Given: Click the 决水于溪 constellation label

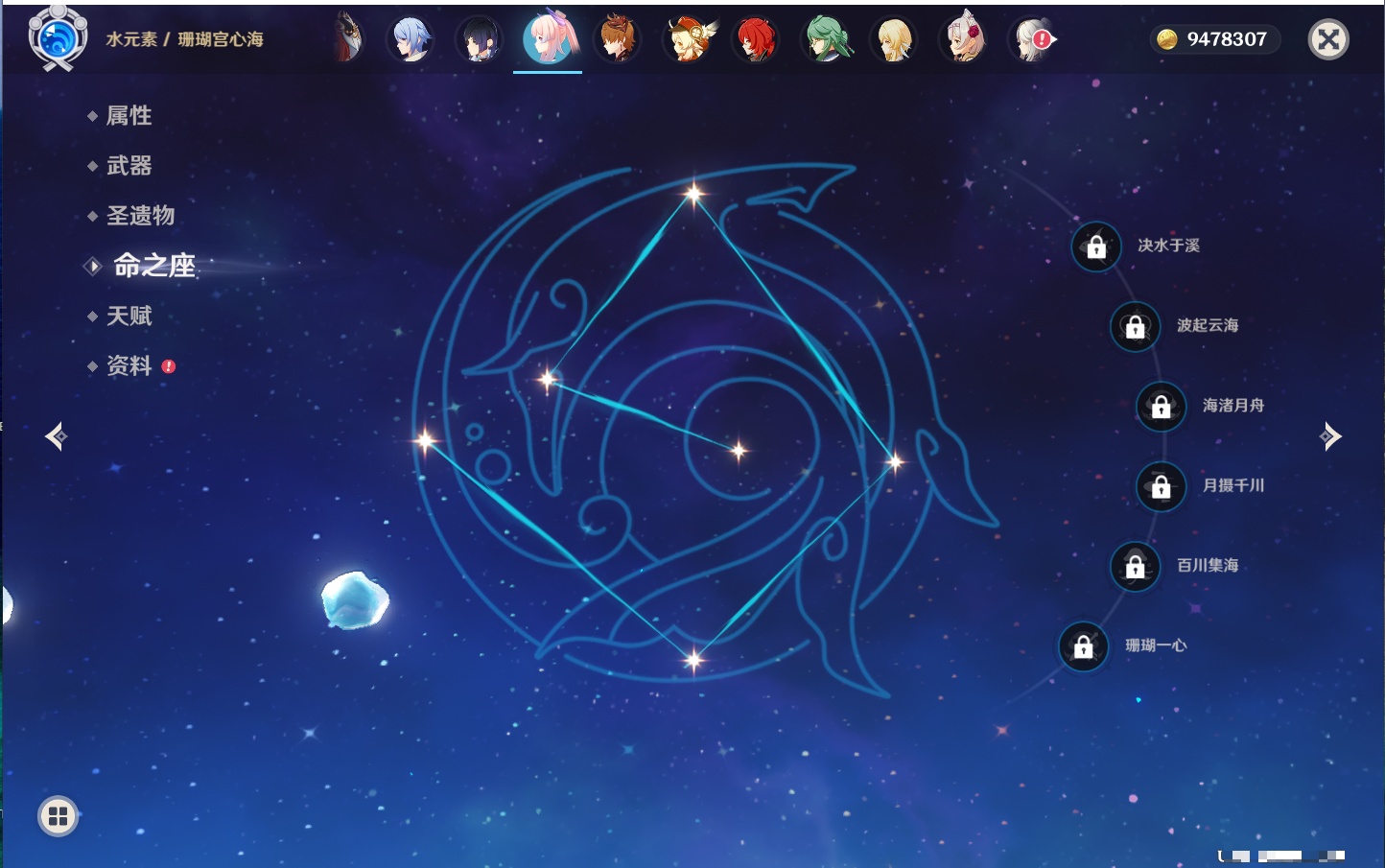Looking at the screenshot, I should pyautogui.click(x=1168, y=246).
